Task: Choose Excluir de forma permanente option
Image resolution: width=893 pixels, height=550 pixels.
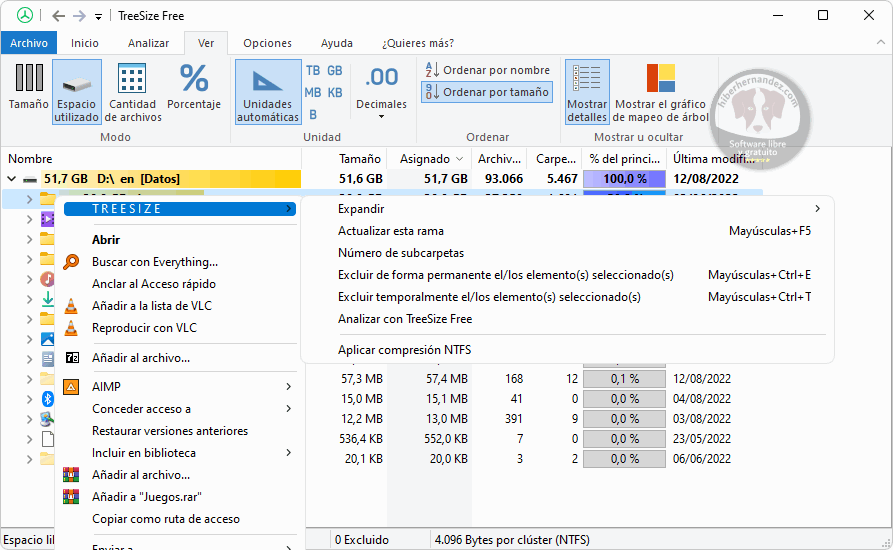Action: click(x=506, y=275)
